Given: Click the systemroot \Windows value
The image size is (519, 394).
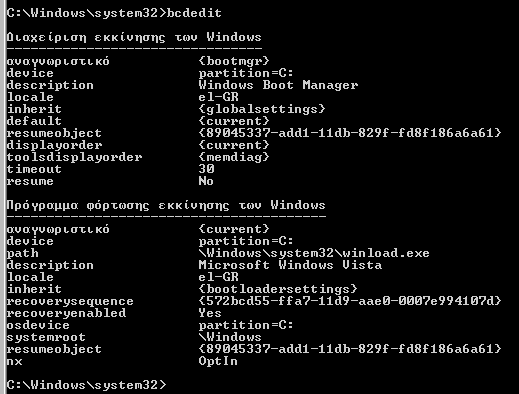Looking at the screenshot, I should click(230, 337).
